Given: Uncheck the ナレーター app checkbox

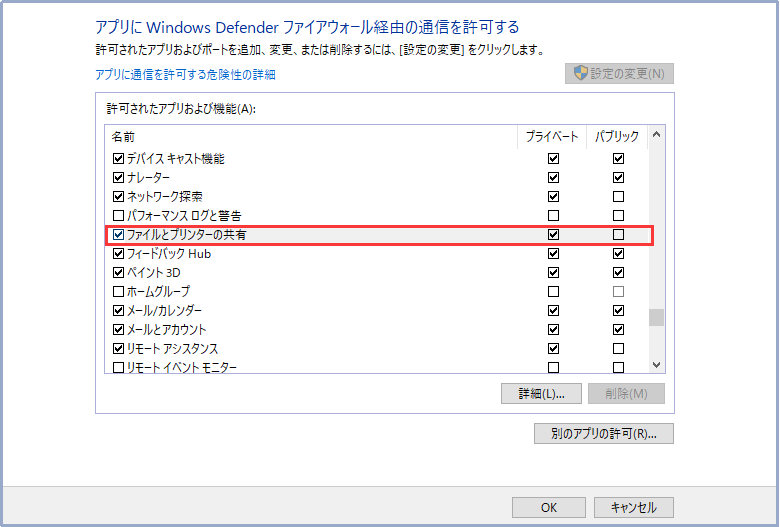Looking at the screenshot, I should coord(119,178).
